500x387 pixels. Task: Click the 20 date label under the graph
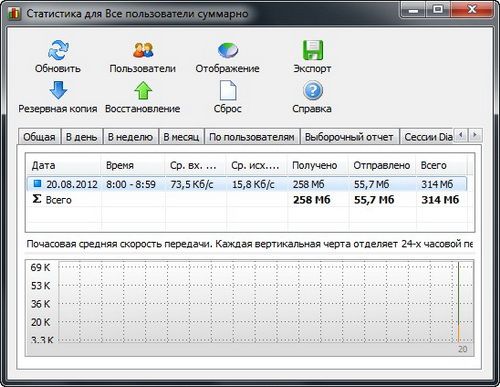tap(463, 349)
